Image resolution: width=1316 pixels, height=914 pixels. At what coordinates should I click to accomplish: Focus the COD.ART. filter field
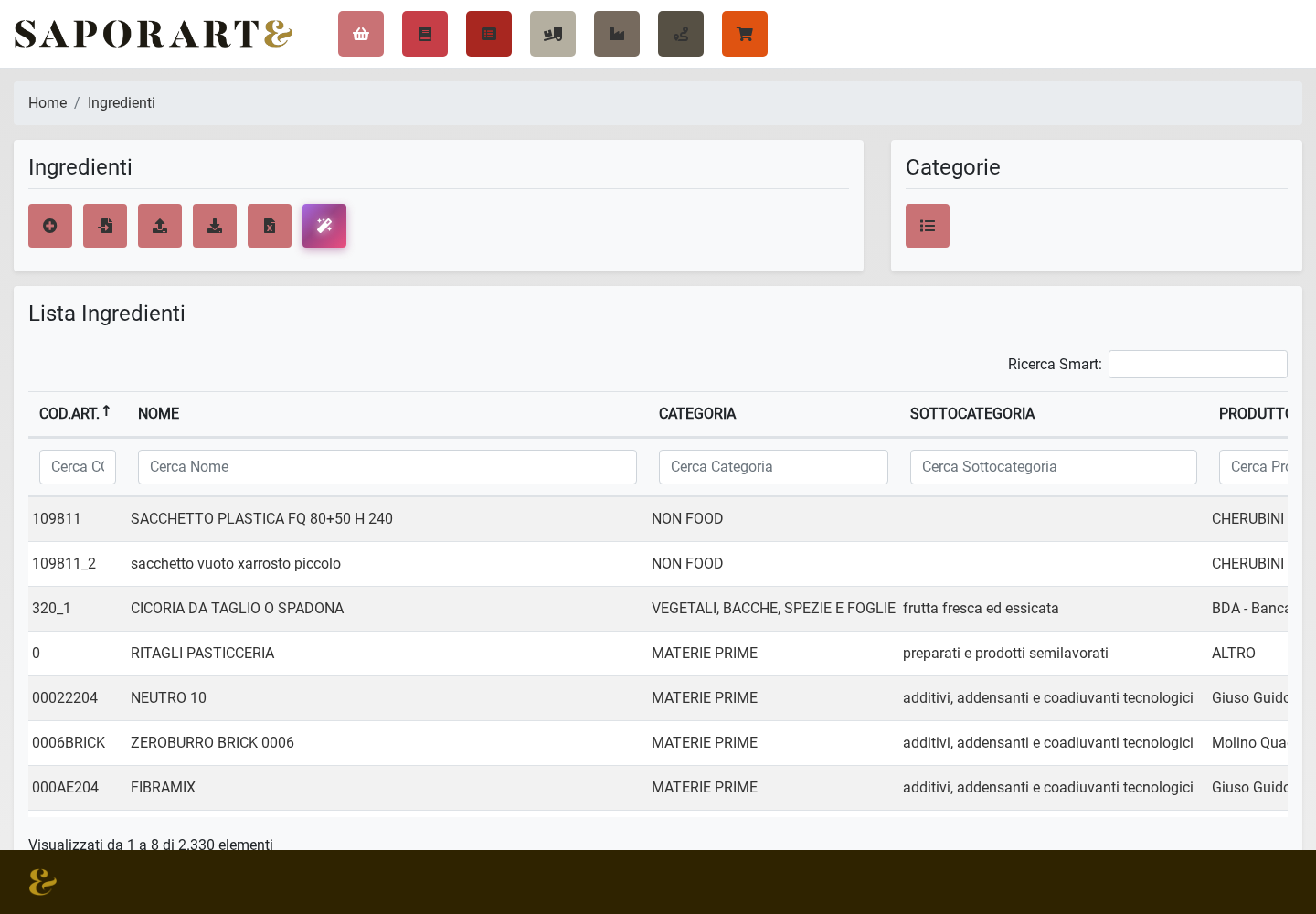coord(78,467)
